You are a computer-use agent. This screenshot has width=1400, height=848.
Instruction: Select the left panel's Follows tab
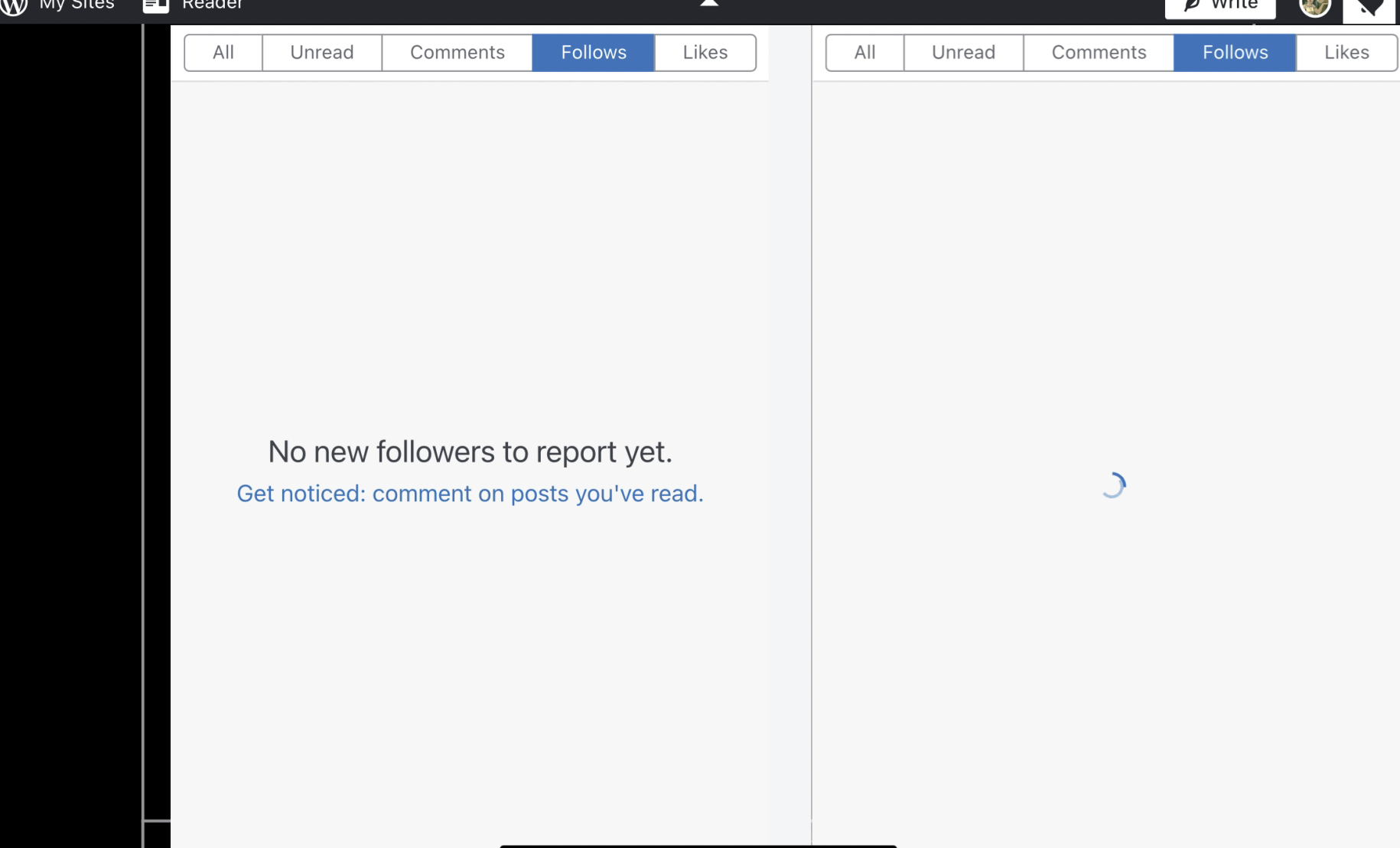coord(594,53)
